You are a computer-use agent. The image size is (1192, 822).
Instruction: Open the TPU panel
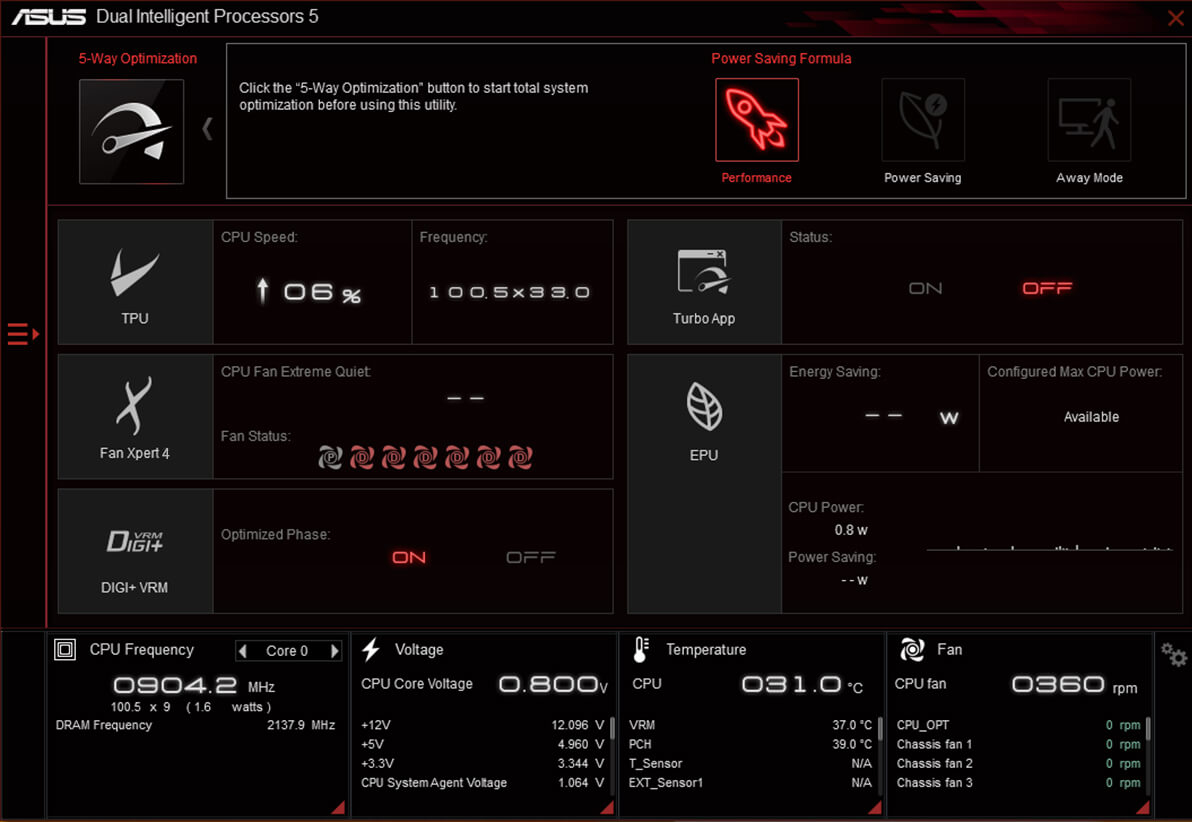pos(135,283)
